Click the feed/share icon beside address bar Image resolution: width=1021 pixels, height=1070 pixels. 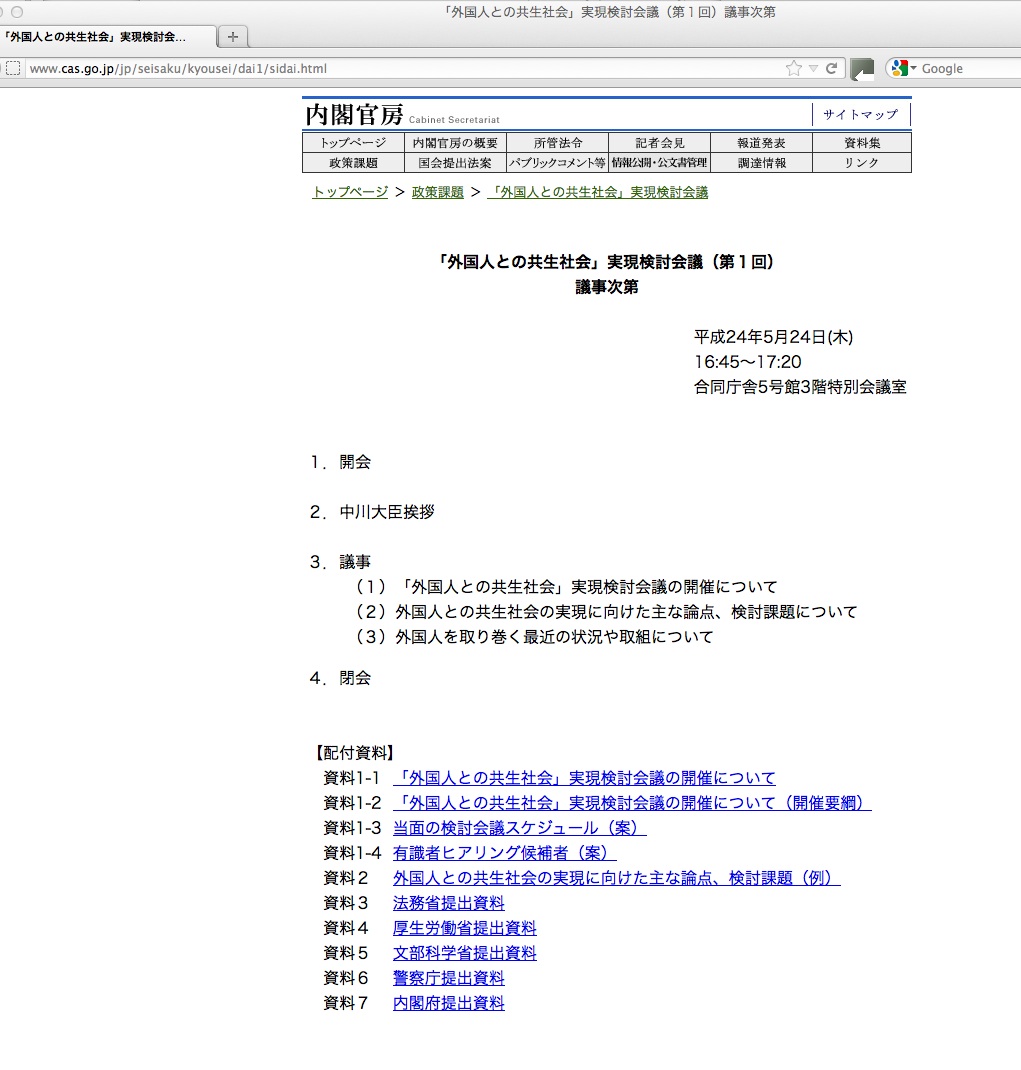click(x=862, y=69)
